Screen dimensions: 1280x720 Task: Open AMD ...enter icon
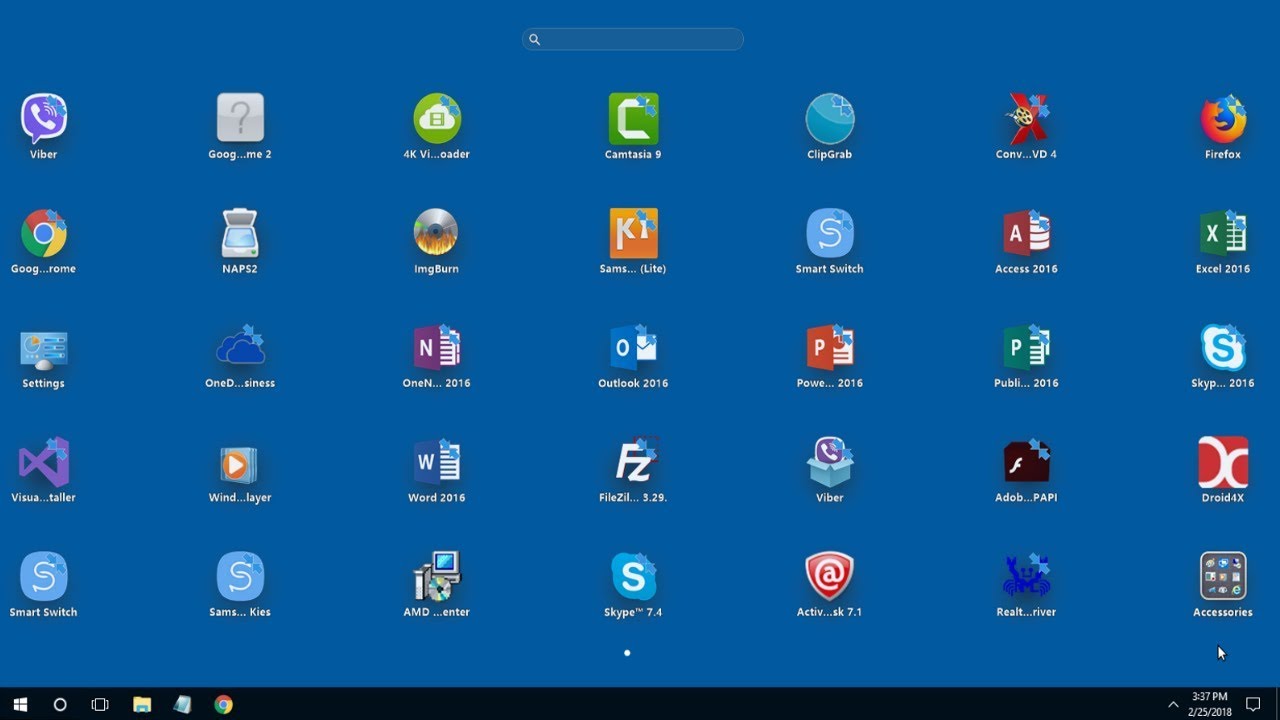[437, 577]
